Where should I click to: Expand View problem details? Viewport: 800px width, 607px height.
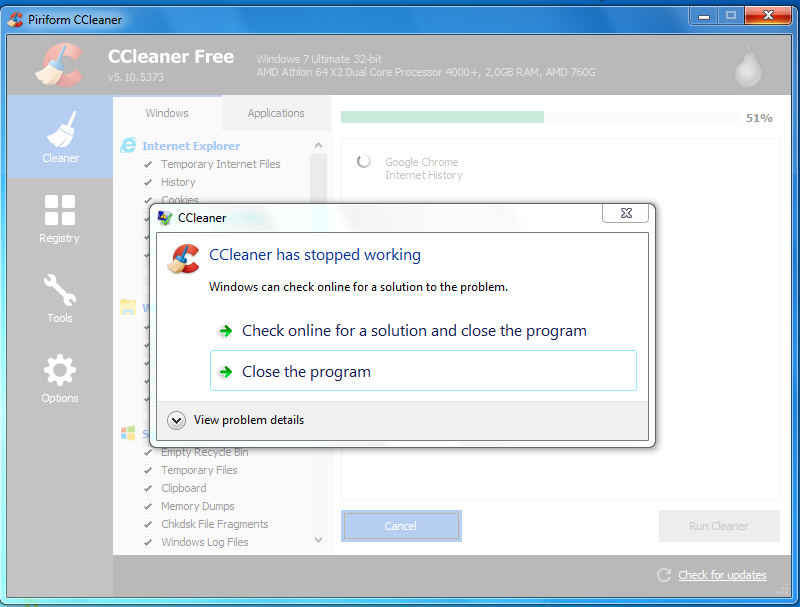[177, 420]
